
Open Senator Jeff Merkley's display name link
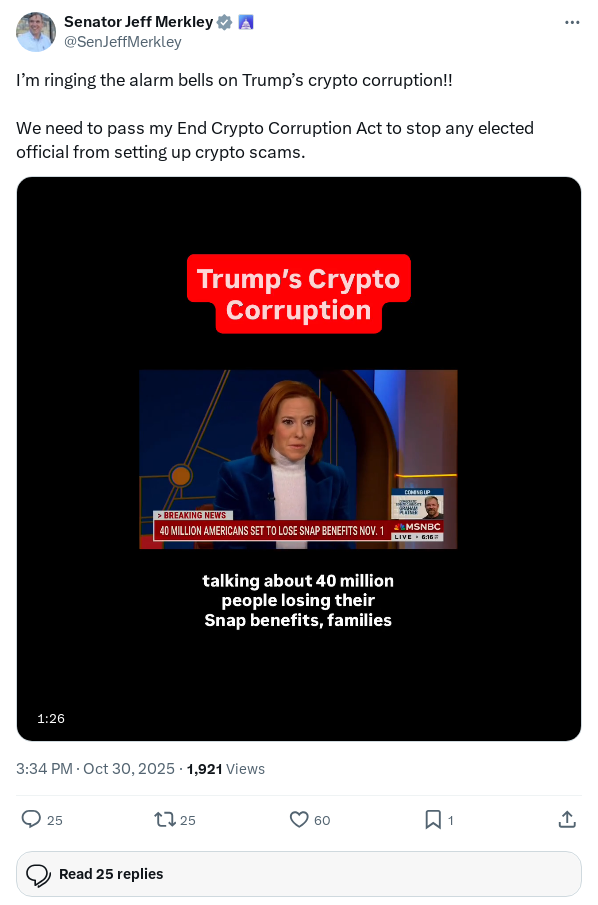coord(138,21)
